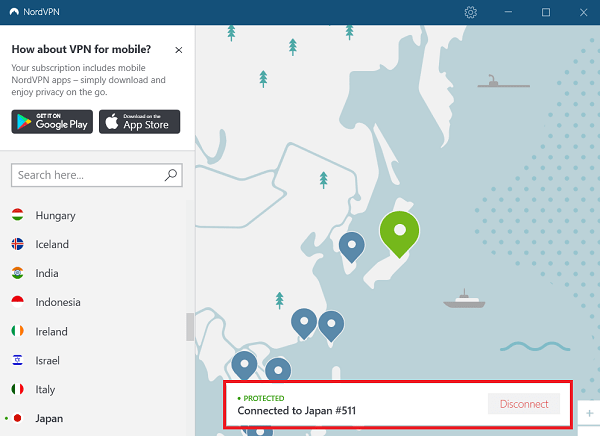Select Iceland flag icon
Image resolution: width=600 pixels, height=436 pixels.
(18, 244)
